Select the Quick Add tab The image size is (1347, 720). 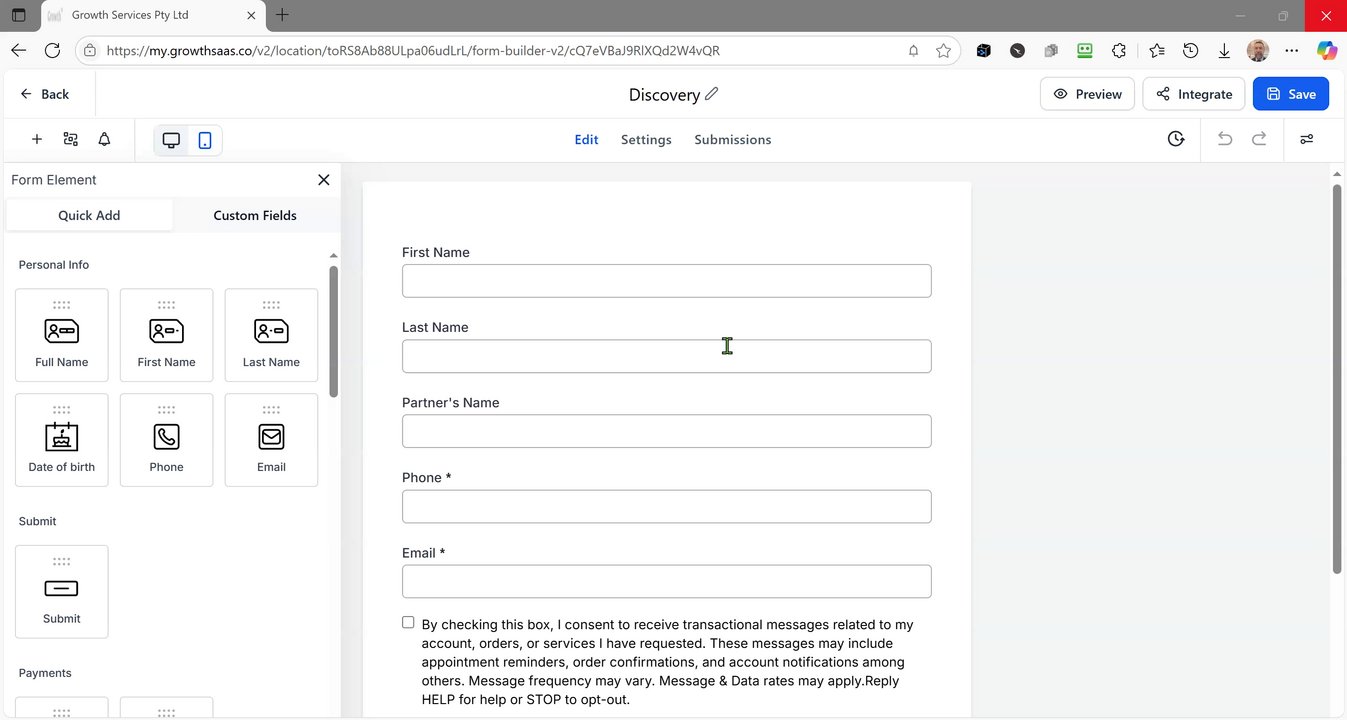(x=89, y=215)
